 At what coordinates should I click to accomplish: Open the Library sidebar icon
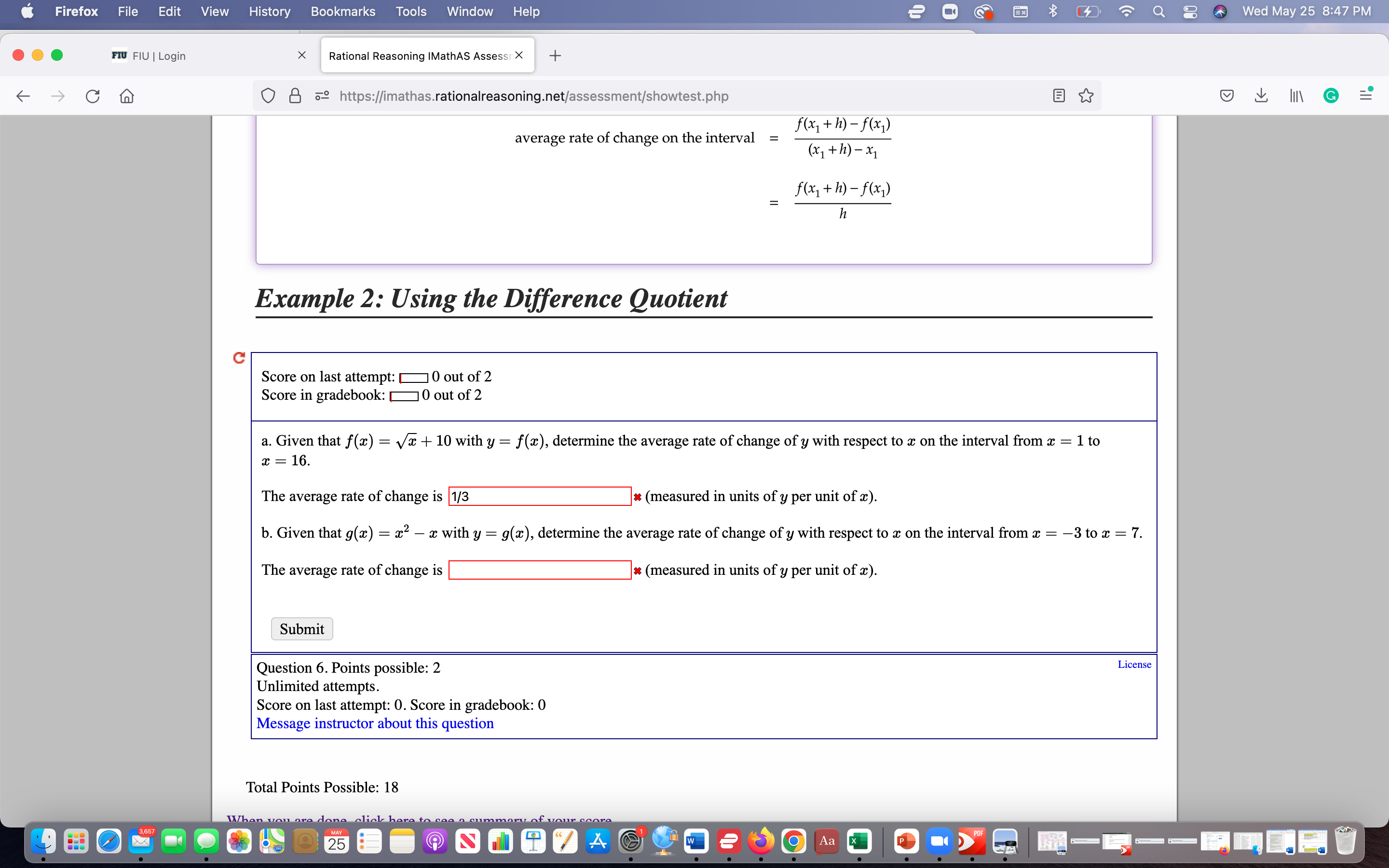coord(1296,96)
